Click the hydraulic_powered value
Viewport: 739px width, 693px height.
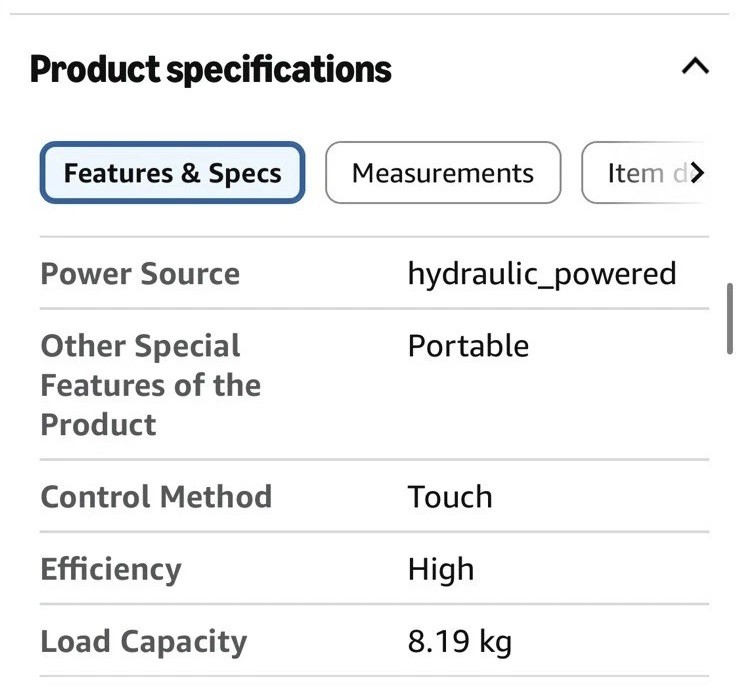click(x=542, y=274)
